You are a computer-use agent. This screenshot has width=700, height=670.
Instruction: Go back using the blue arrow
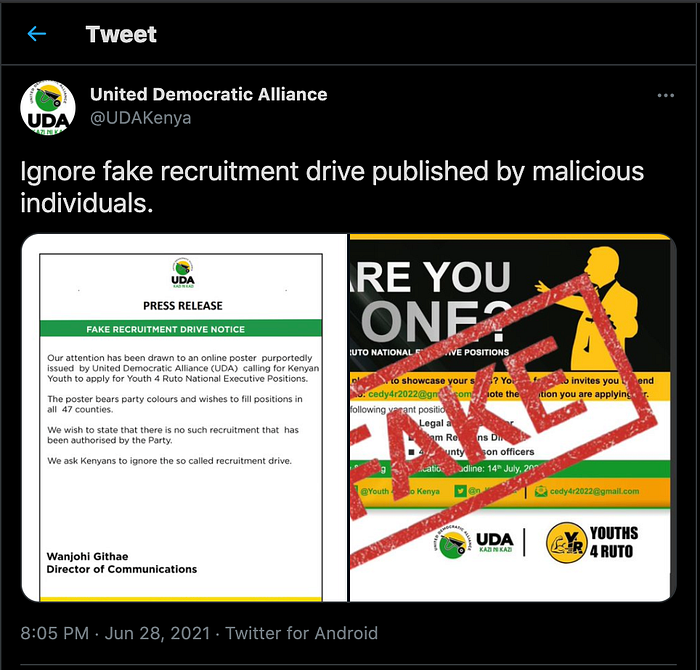tap(37, 34)
